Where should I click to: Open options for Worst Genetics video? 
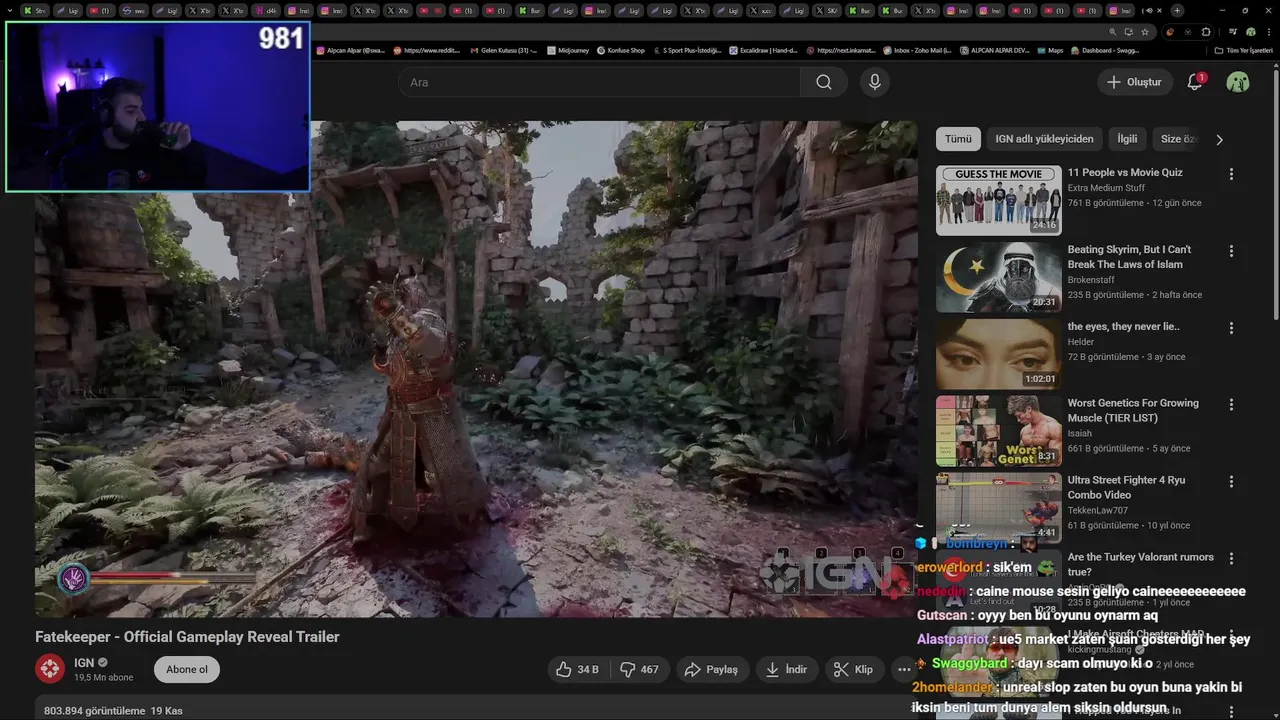pos(1231,405)
